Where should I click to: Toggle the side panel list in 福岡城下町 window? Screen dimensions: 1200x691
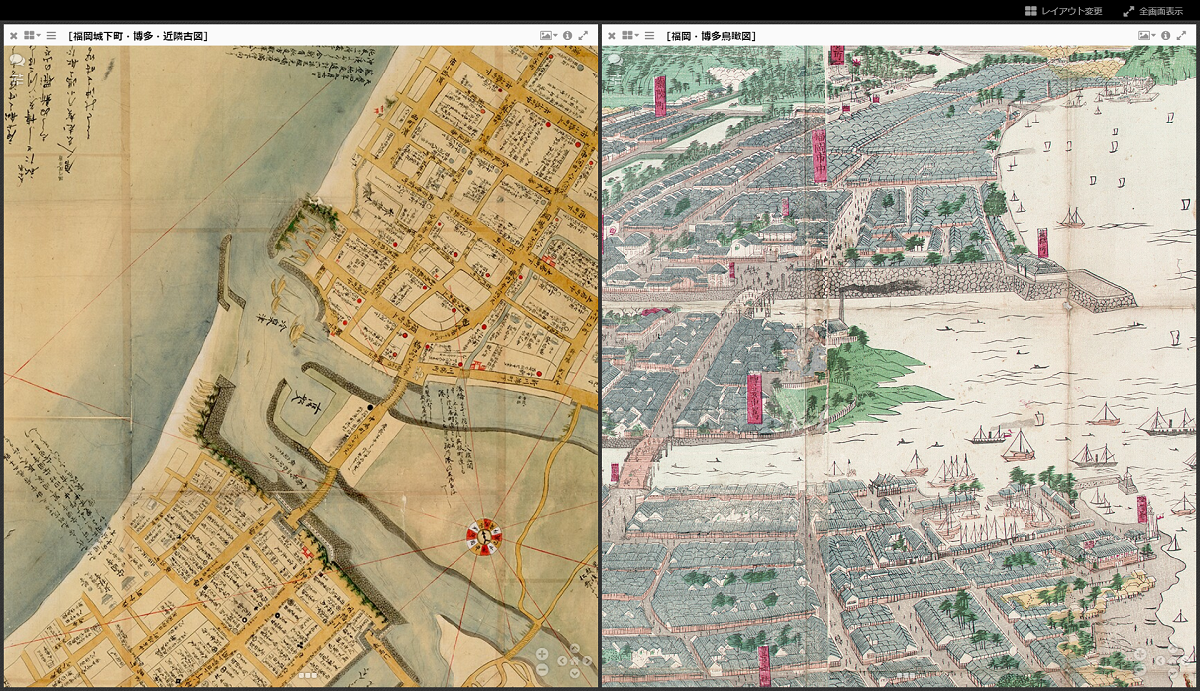point(51,36)
